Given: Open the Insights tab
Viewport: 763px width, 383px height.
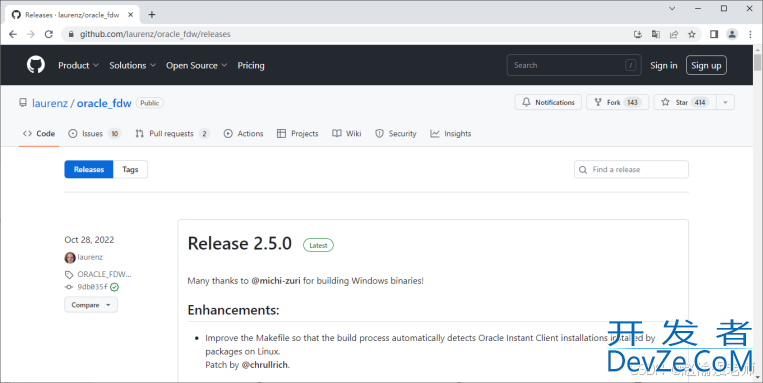Looking at the screenshot, I should [x=451, y=133].
